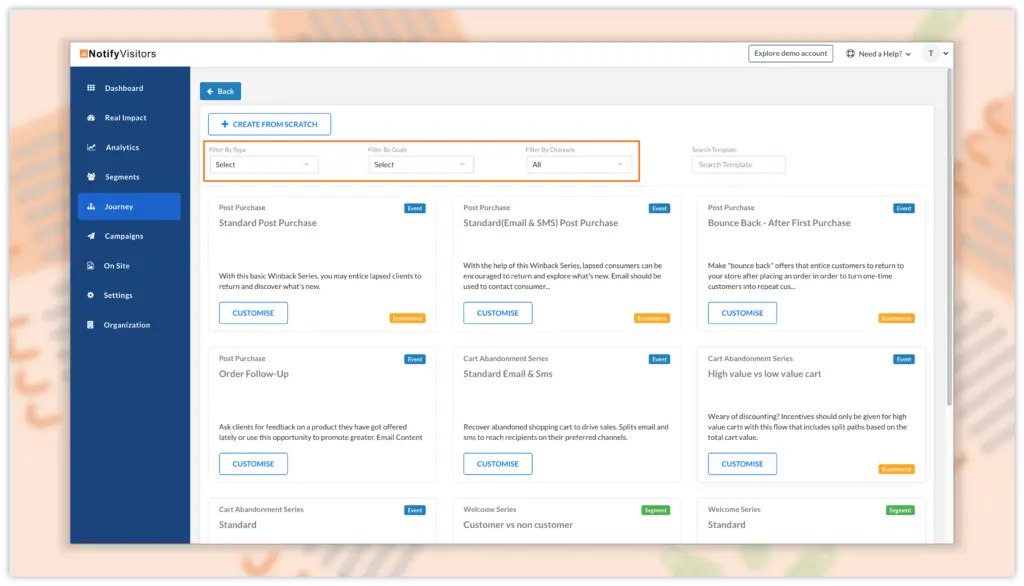Click the Settings gear icon
Viewport: 1024px width, 586px height.
click(x=91, y=295)
